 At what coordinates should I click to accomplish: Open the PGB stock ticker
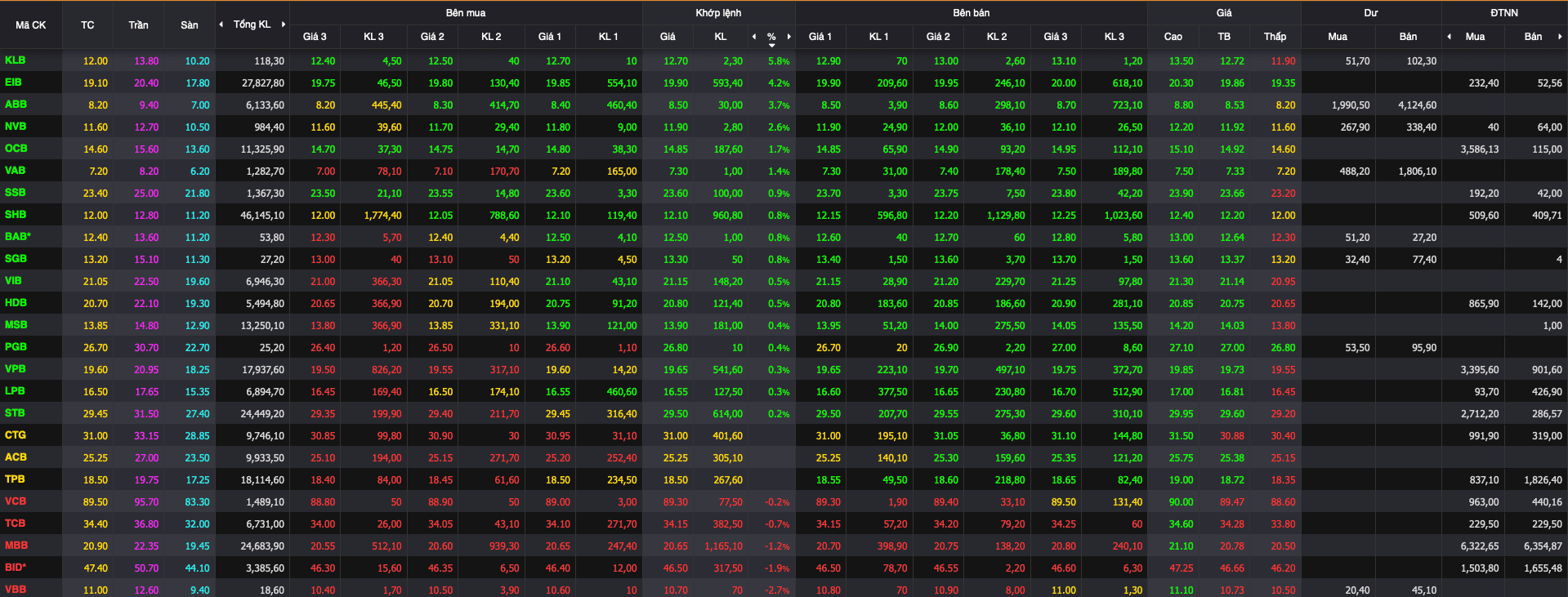click(x=16, y=347)
